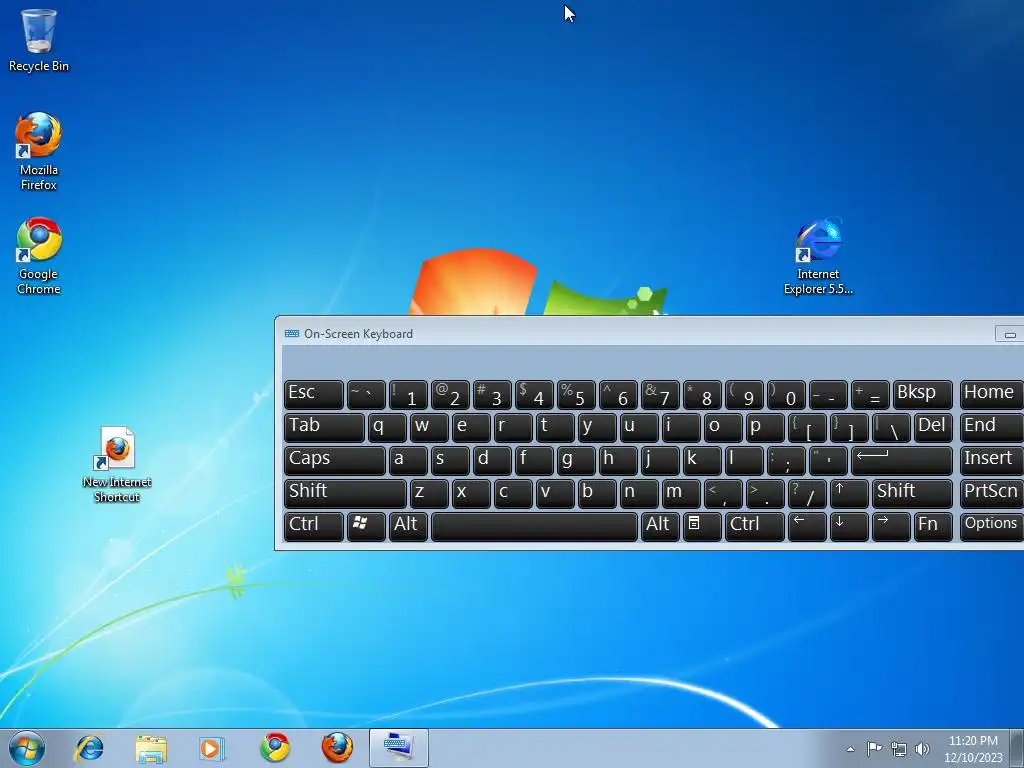Image resolution: width=1024 pixels, height=768 pixels.
Task: Launch Google Chrome from the taskbar
Action: coord(274,748)
